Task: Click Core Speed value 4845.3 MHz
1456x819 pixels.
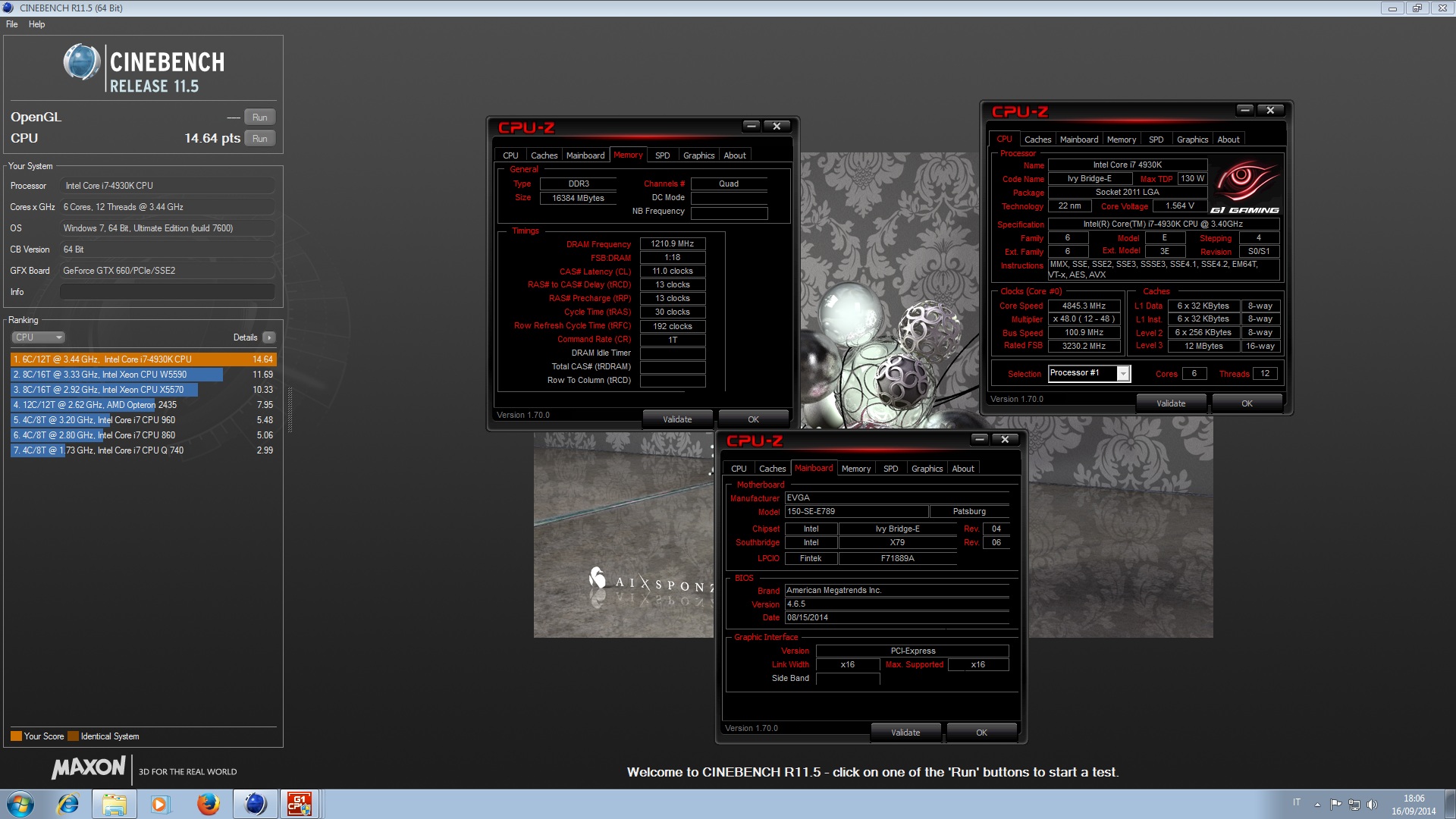Action: tap(1084, 306)
